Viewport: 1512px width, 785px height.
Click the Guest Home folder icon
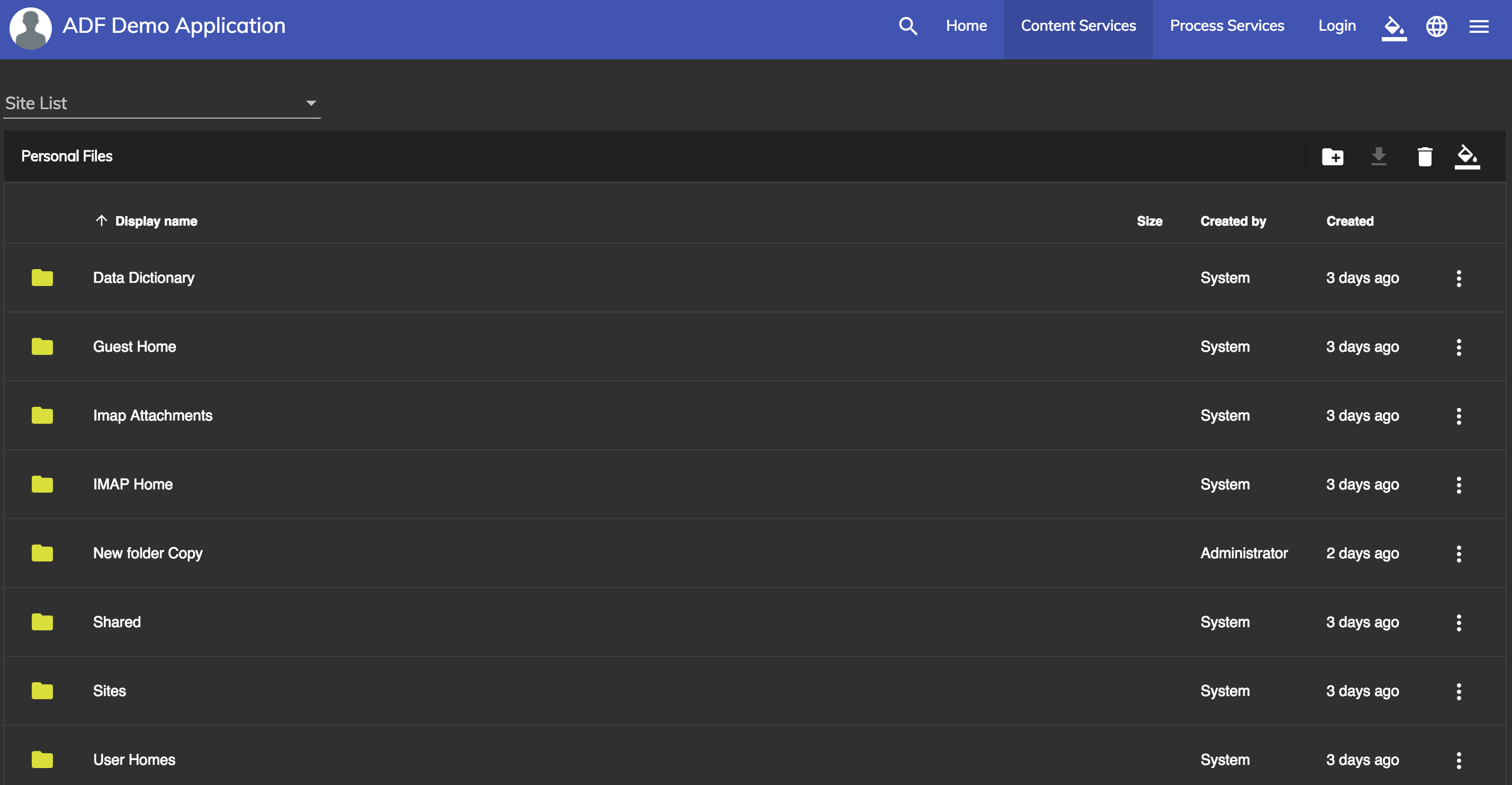tap(42, 346)
